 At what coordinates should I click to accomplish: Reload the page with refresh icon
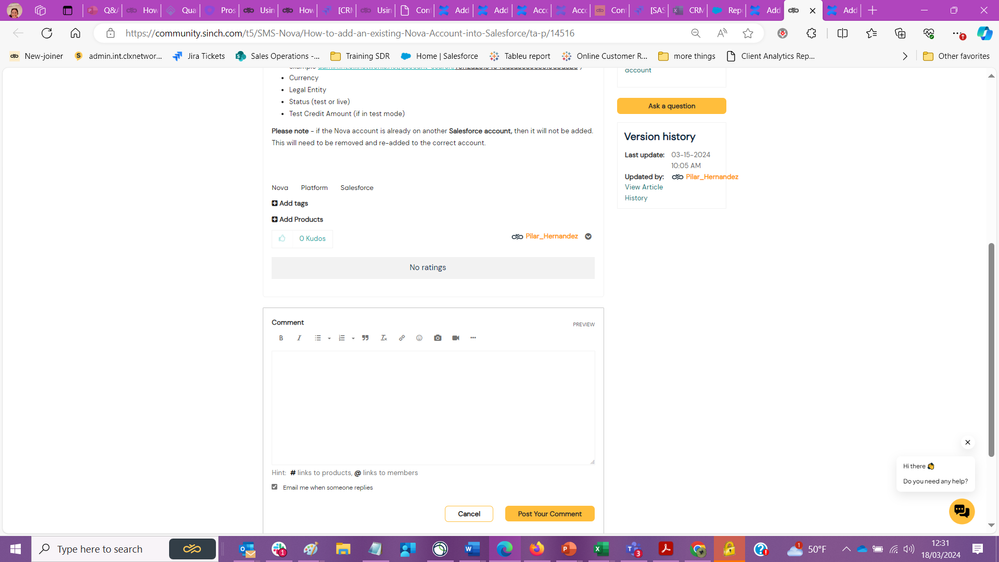[47, 33]
